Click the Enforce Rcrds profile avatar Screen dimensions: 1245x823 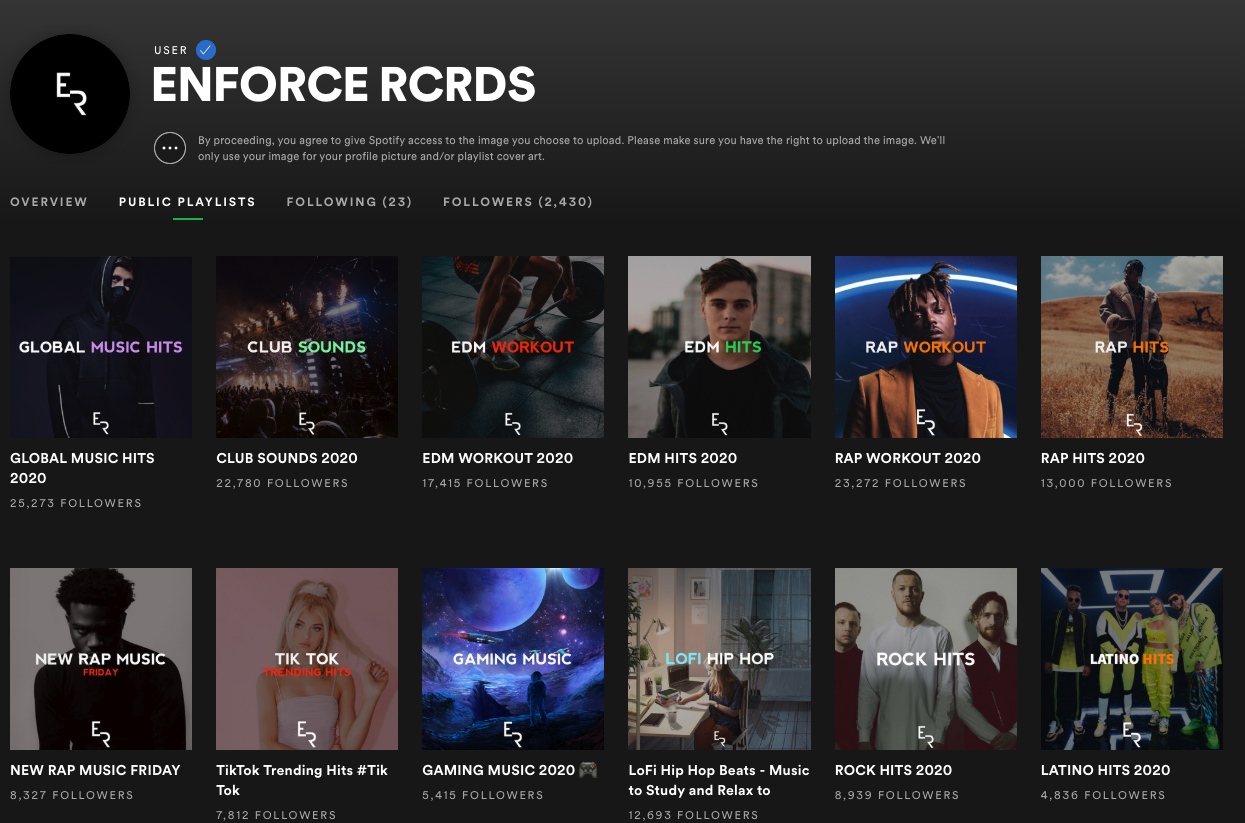[x=70, y=94]
